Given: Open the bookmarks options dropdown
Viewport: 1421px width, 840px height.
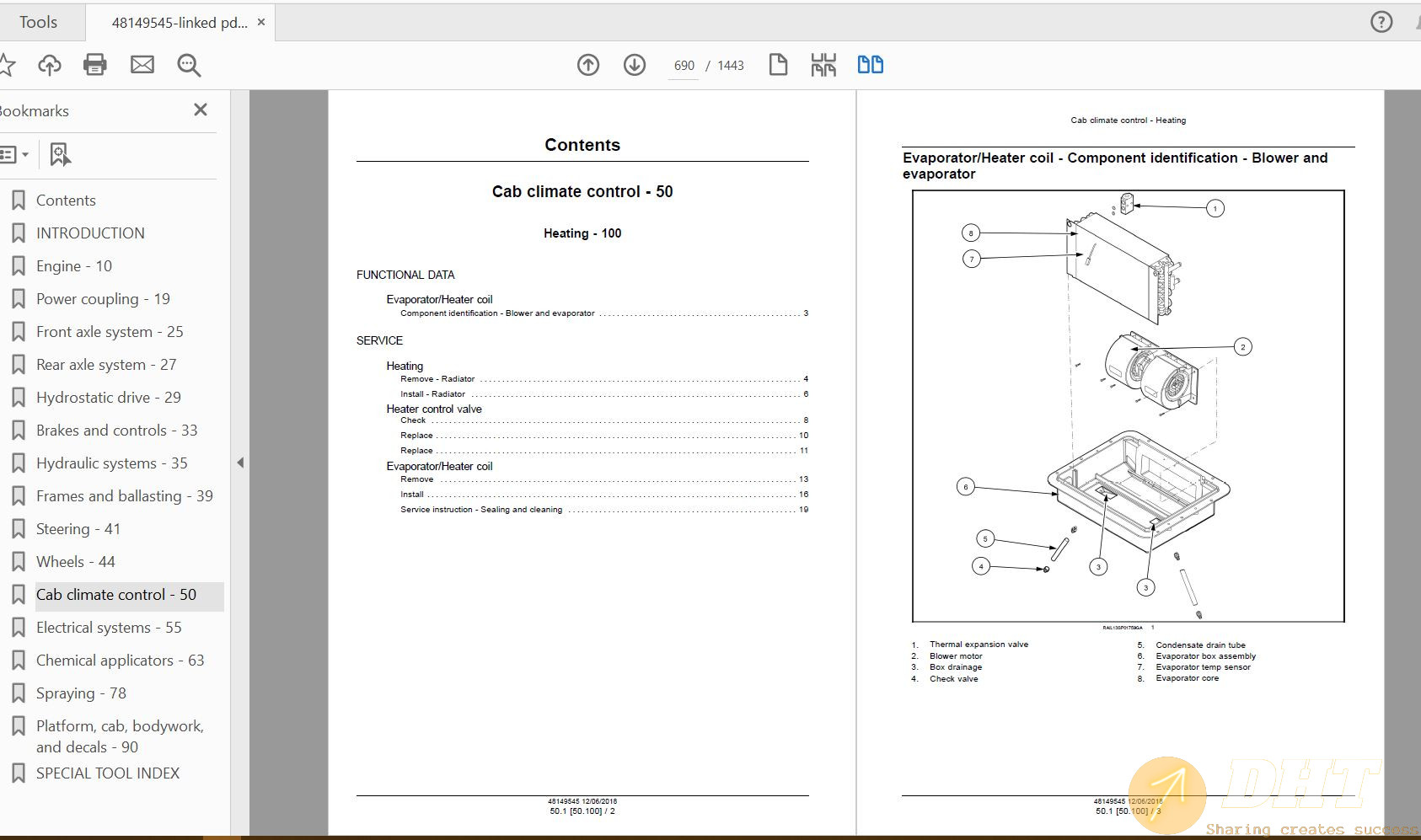Looking at the screenshot, I should 14,154.
